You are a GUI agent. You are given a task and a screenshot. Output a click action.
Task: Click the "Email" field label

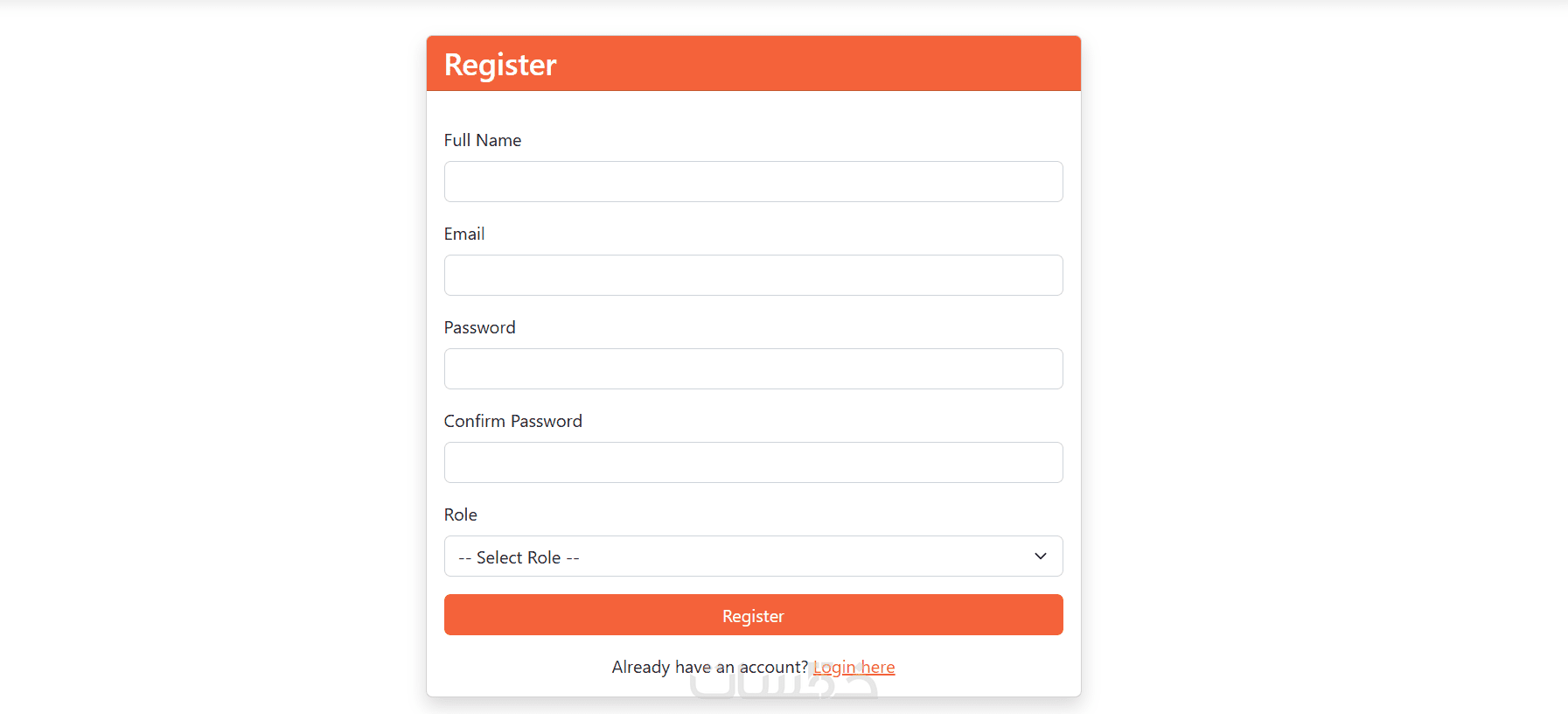pyautogui.click(x=463, y=234)
